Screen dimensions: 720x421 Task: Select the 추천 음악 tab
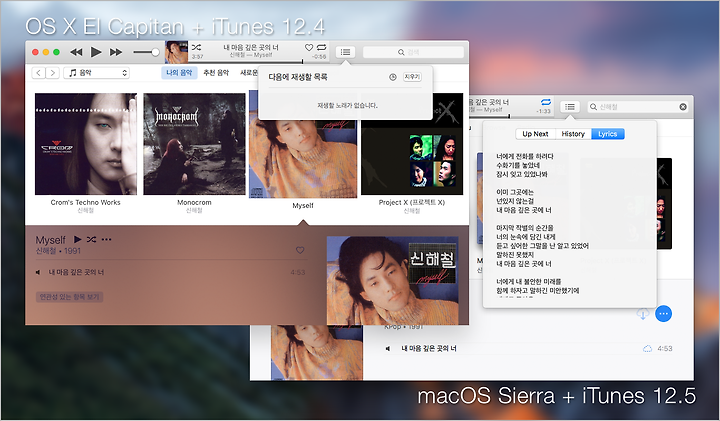tap(216, 73)
